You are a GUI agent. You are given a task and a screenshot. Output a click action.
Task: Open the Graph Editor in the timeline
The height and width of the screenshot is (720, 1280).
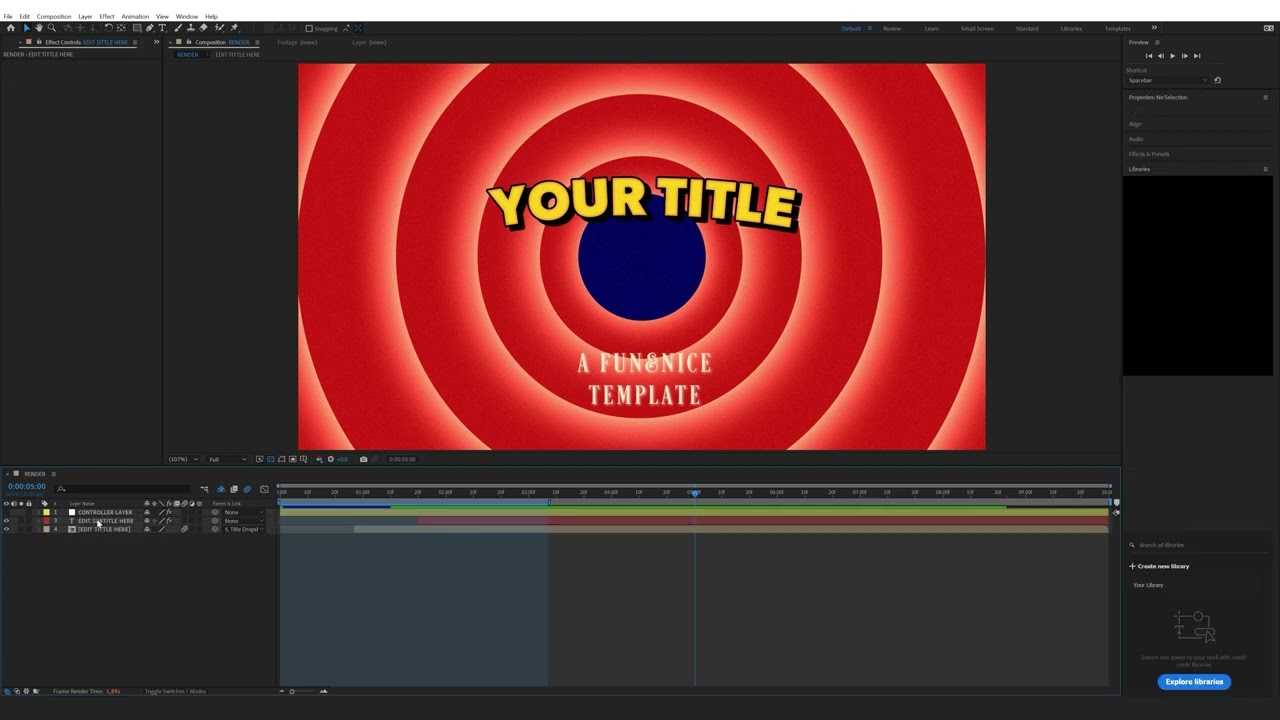264,489
